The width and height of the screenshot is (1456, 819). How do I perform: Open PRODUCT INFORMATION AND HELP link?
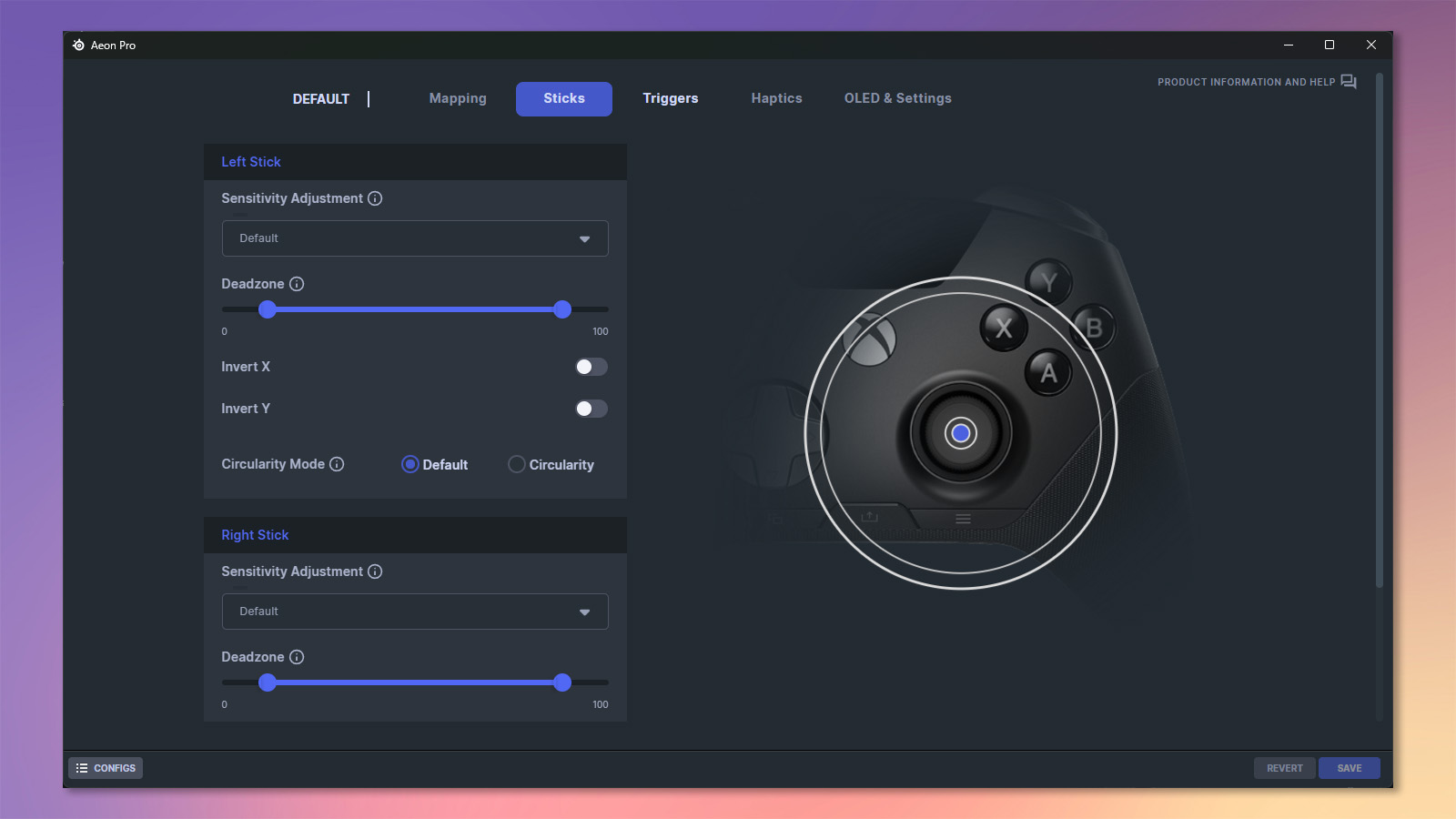[x=1246, y=82]
